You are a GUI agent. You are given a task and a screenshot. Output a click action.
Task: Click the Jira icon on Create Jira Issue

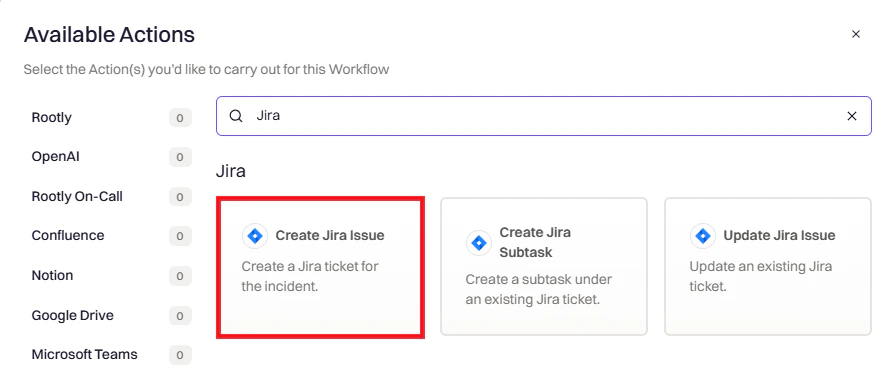coord(255,236)
